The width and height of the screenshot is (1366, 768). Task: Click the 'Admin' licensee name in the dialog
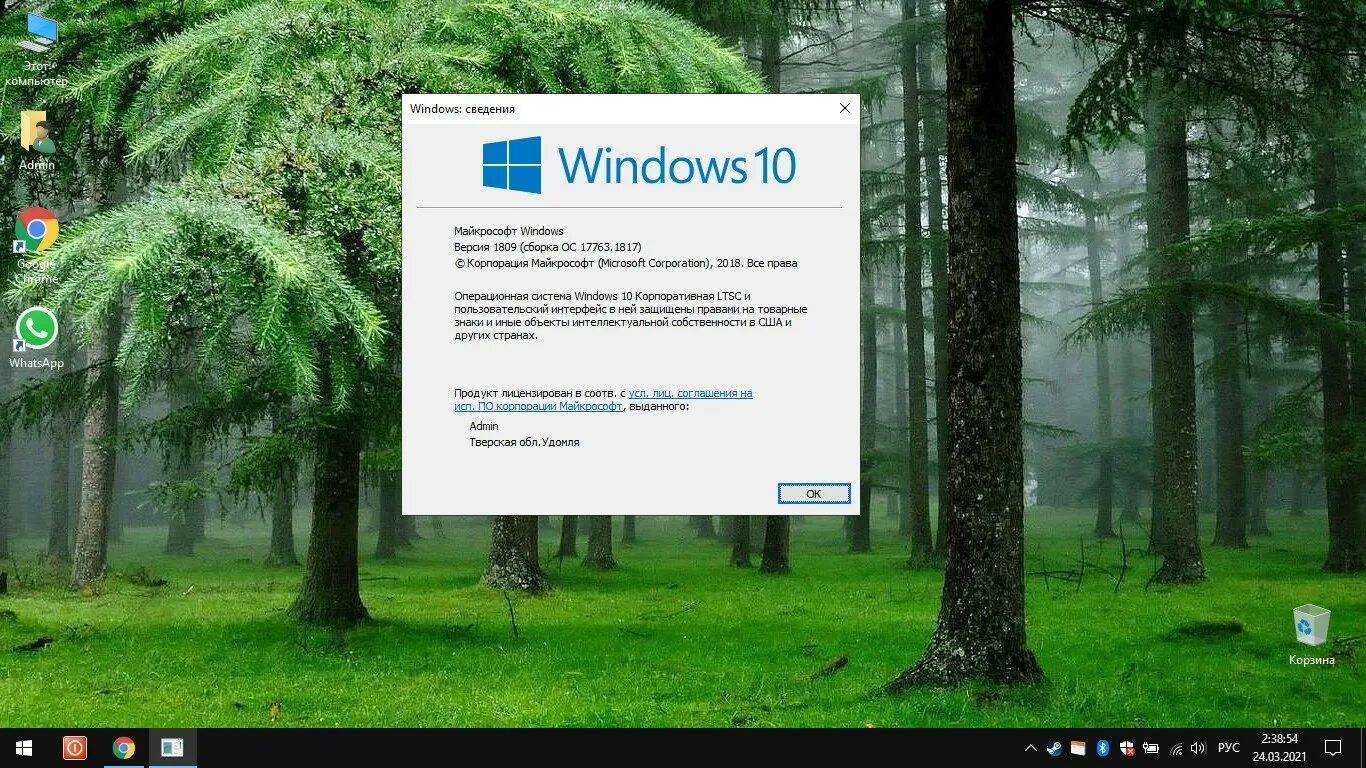pos(484,426)
